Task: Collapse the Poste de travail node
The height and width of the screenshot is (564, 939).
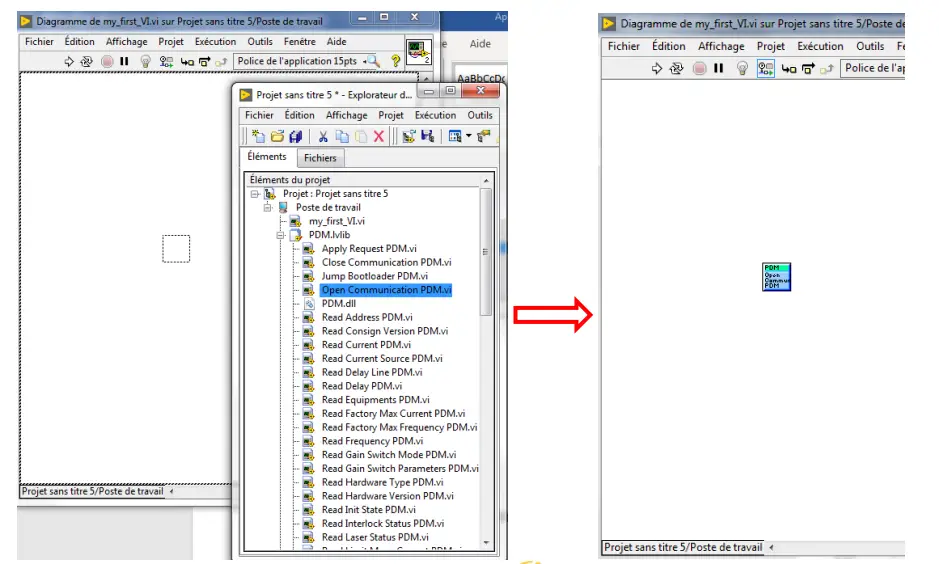Action: tap(268, 208)
